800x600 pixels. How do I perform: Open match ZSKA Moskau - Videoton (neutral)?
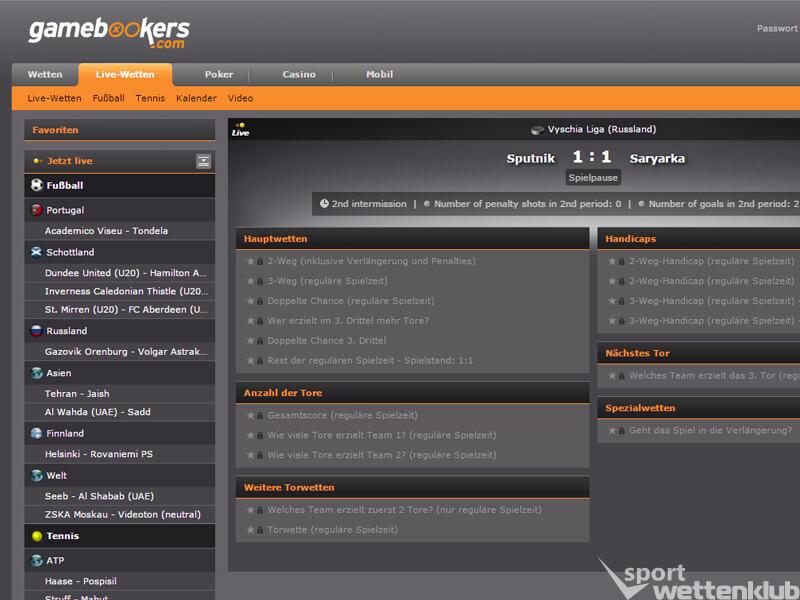coord(119,514)
